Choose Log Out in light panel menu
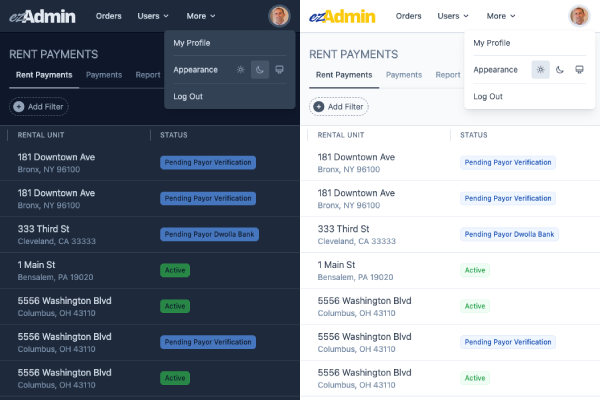The height and width of the screenshot is (400, 600). 488,96
